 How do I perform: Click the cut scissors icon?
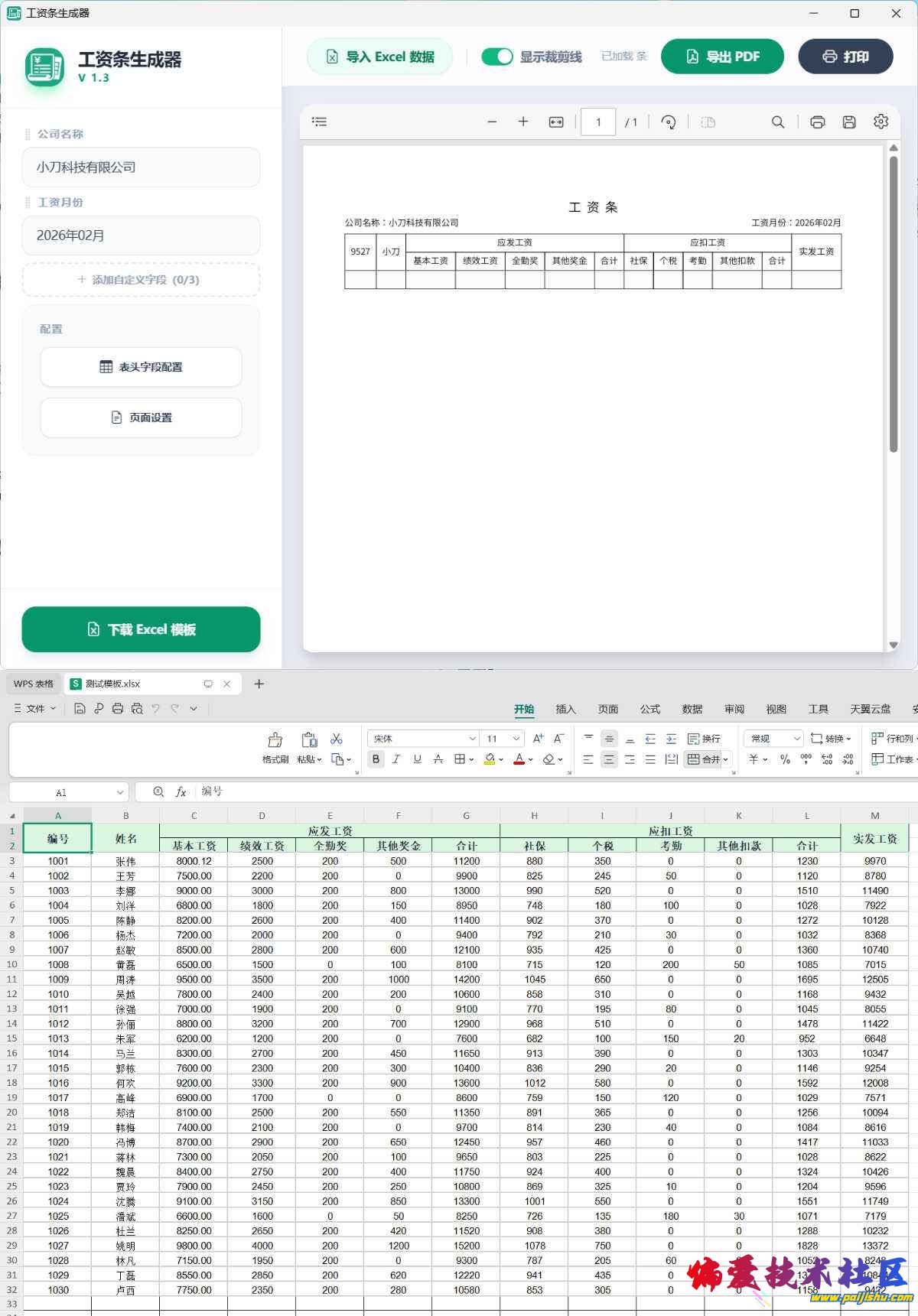click(336, 739)
